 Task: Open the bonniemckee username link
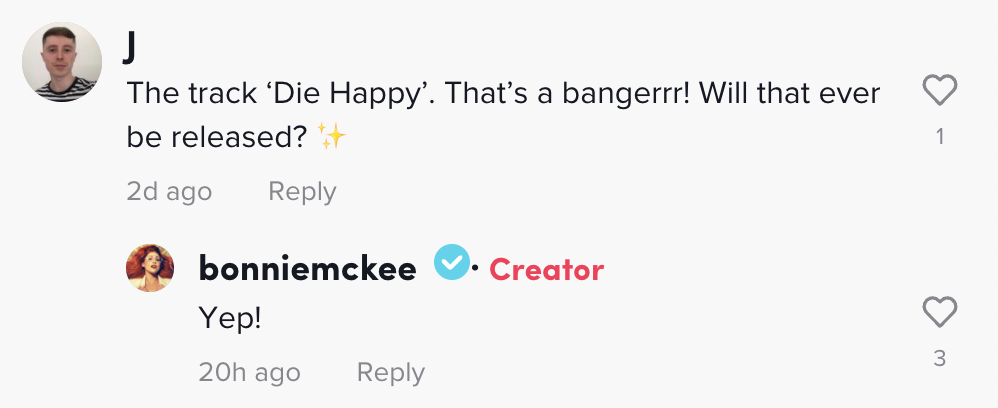[x=307, y=268]
